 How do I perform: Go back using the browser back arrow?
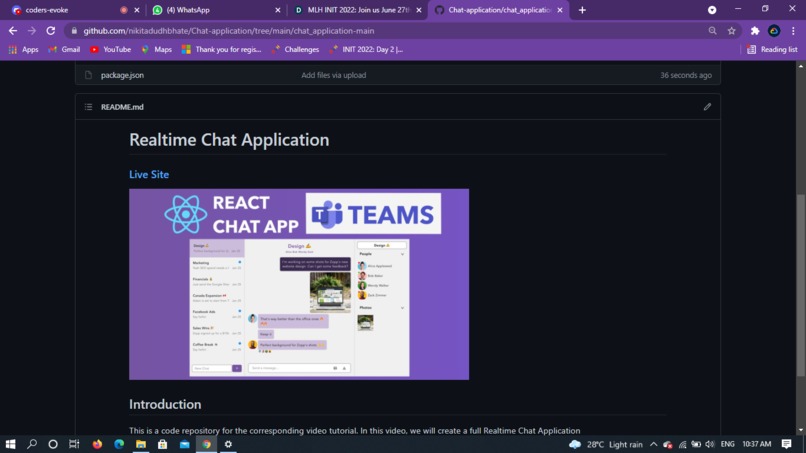click(x=13, y=31)
